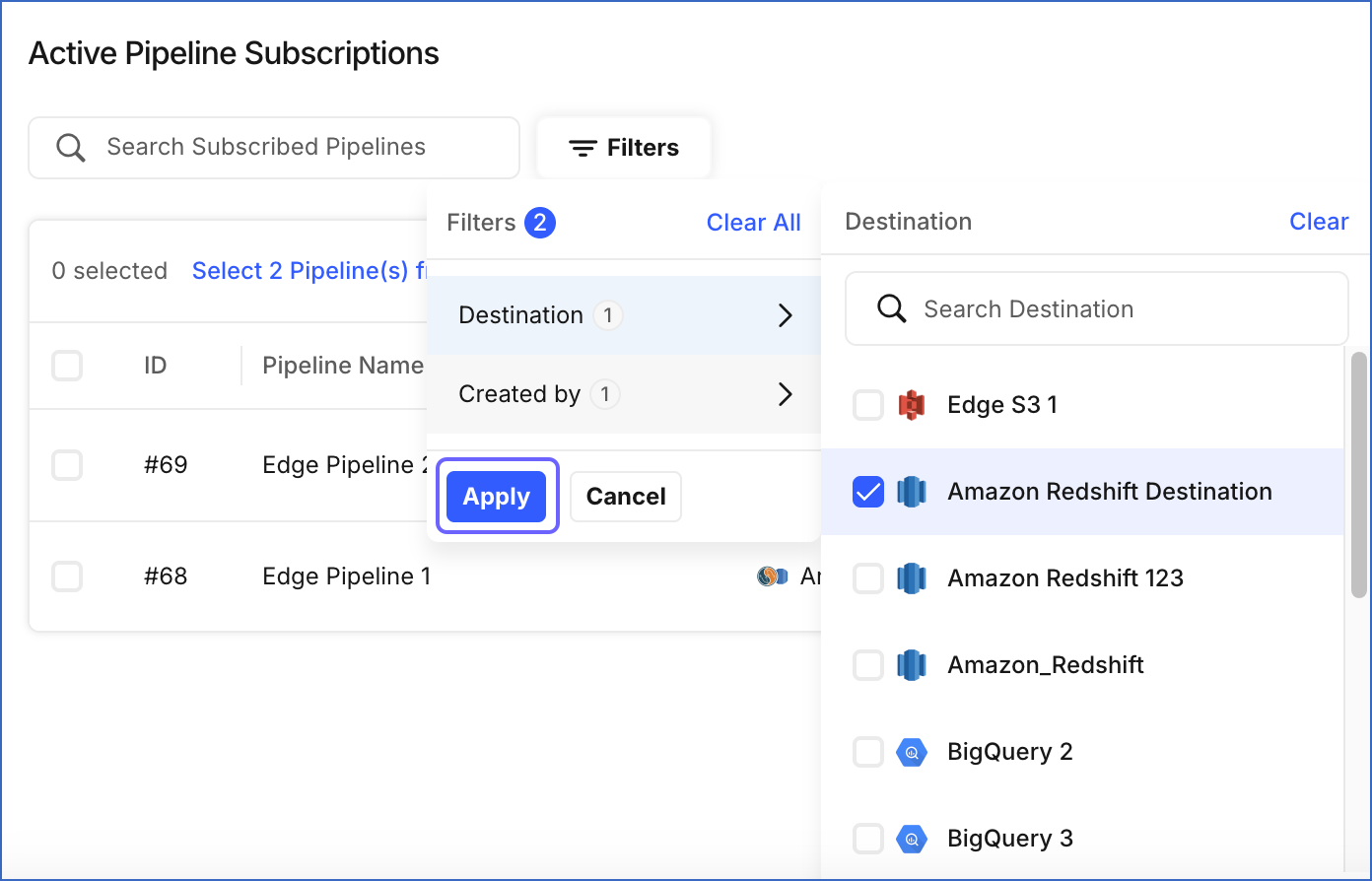Image resolution: width=1372 pixels, height=881 pixels.
Task: Click the pipeline search magnifier icon
Action: coord(71,148)
